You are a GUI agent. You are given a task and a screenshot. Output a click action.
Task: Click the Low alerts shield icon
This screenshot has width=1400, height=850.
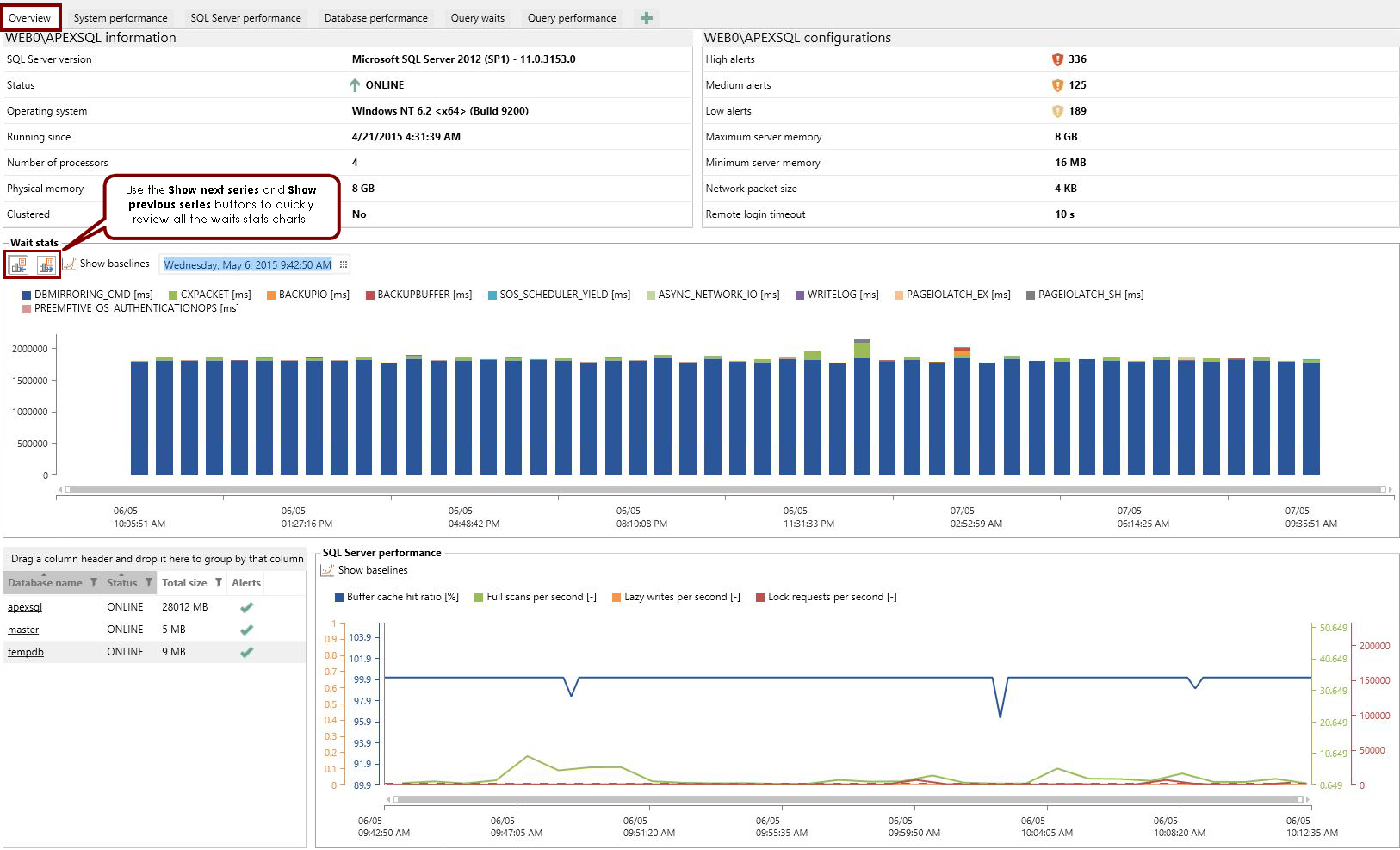coord(1057,111)
